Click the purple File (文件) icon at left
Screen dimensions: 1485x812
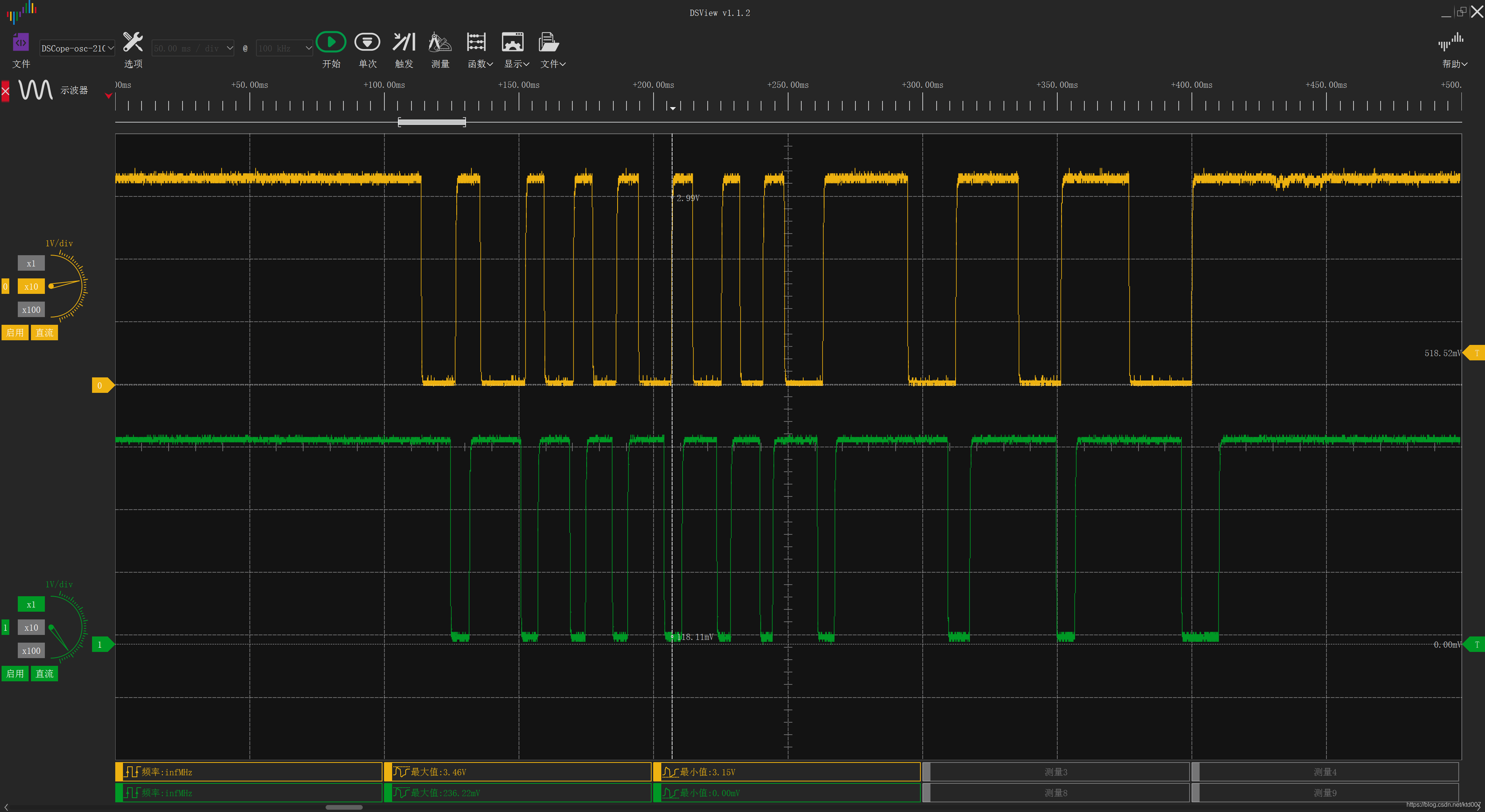click(x=21, y=42)
